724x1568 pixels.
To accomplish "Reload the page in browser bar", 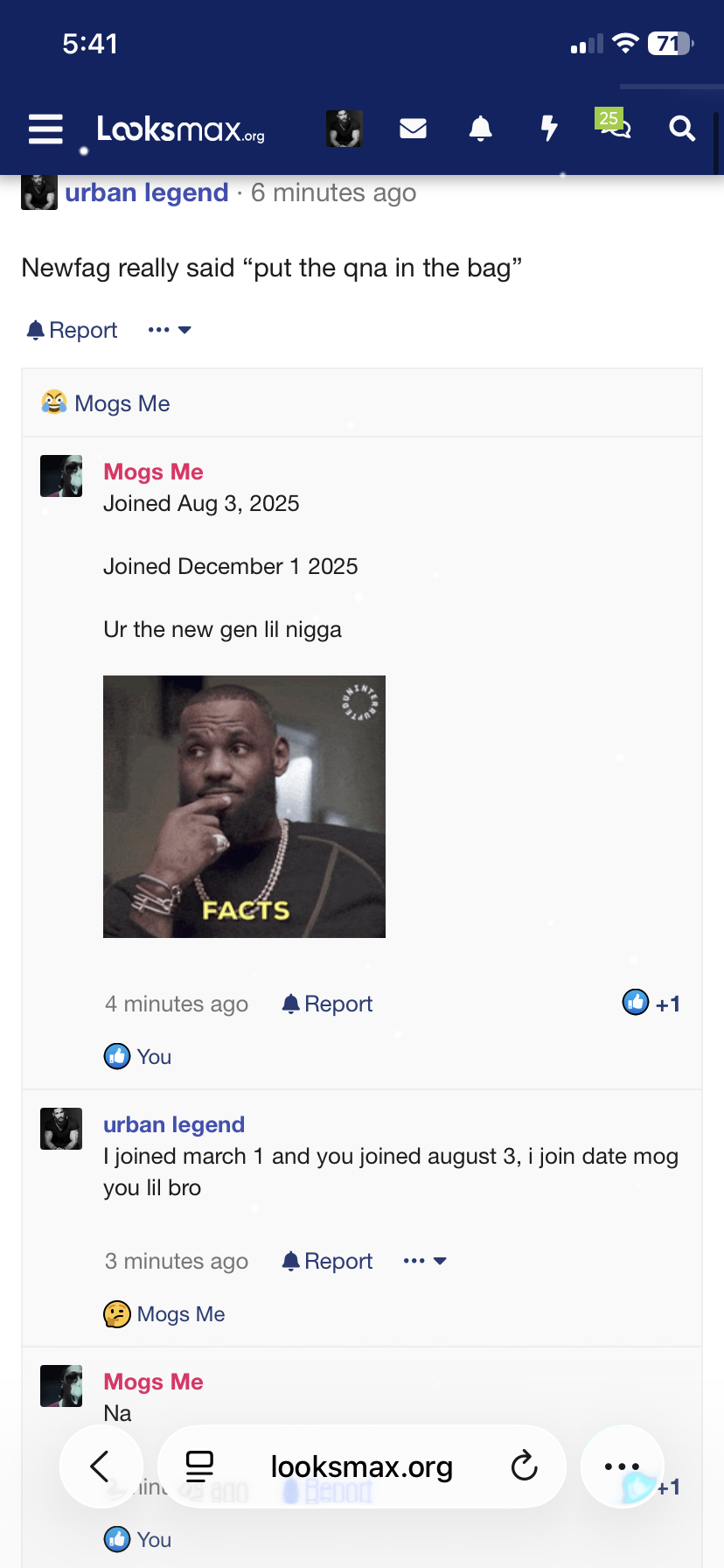I will (x=524, y=1466).
